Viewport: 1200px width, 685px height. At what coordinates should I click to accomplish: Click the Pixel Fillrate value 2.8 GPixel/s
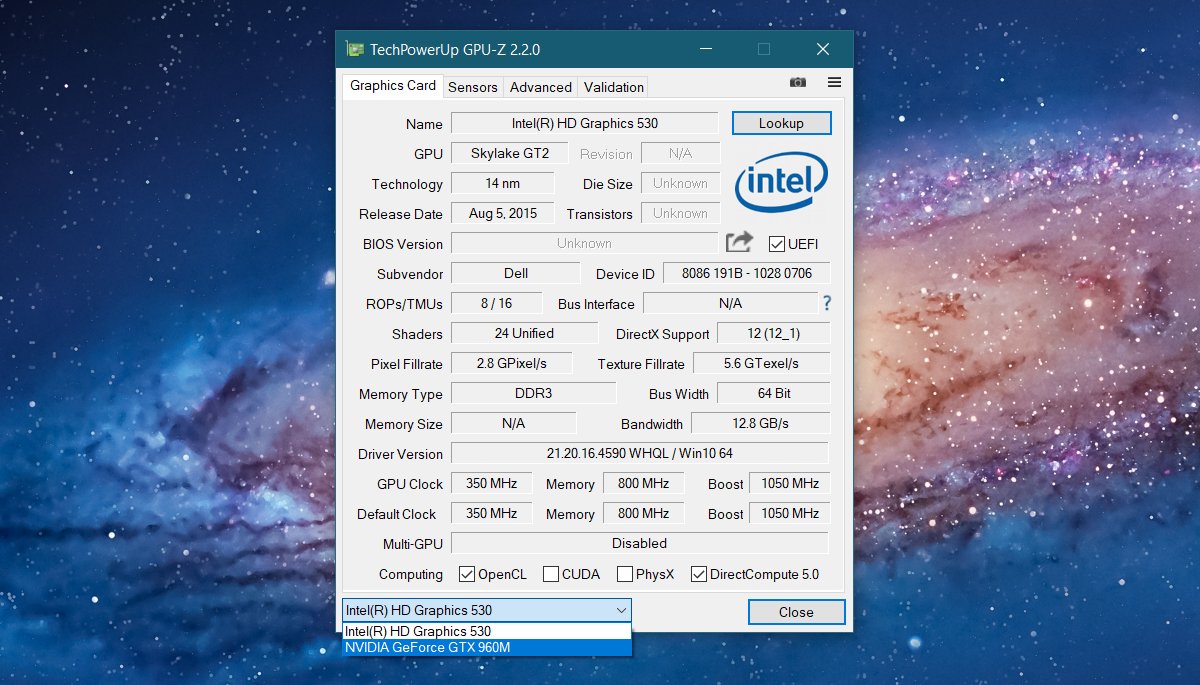point(512,363)
